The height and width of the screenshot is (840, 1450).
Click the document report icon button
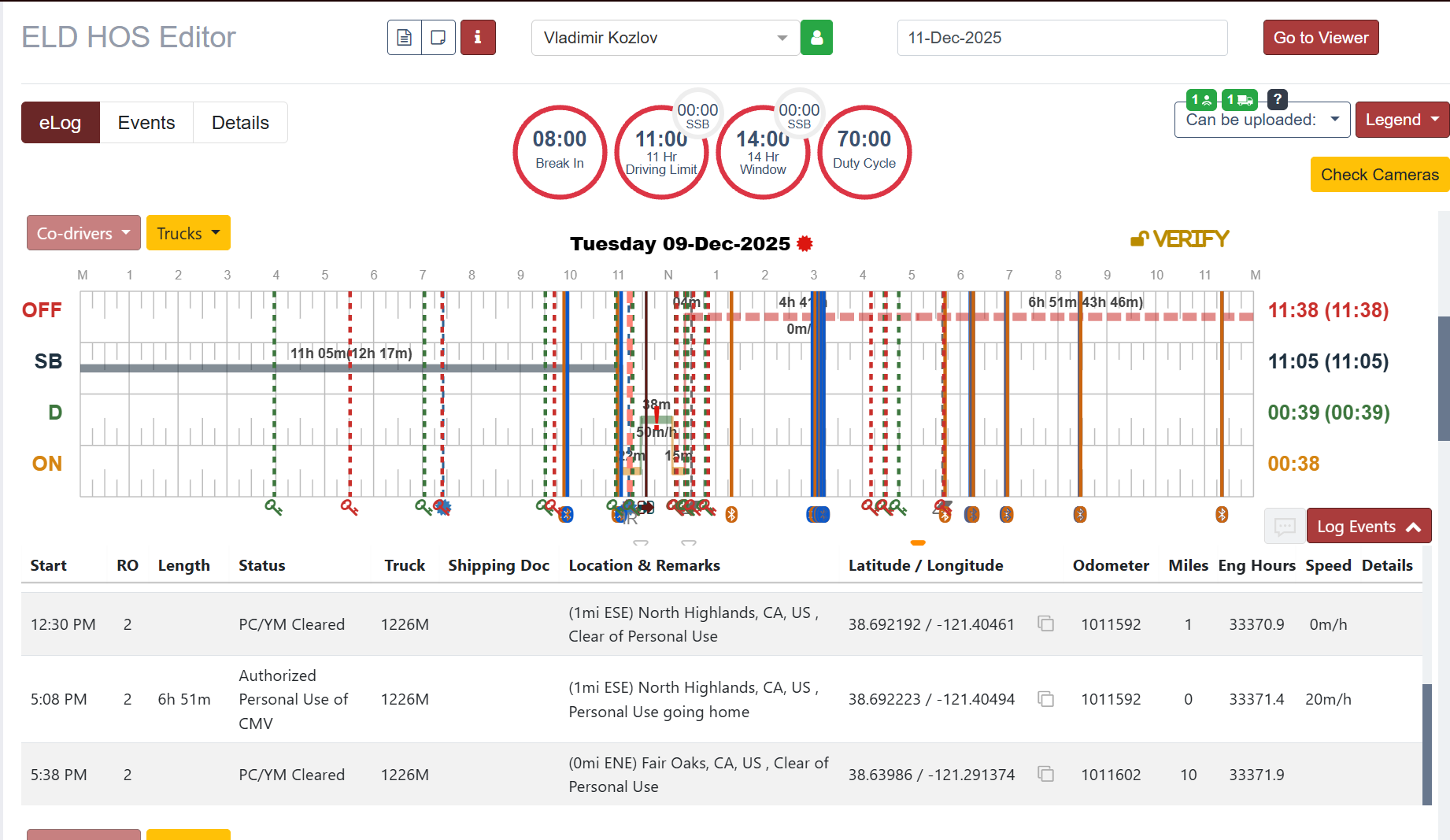(405, 38)
